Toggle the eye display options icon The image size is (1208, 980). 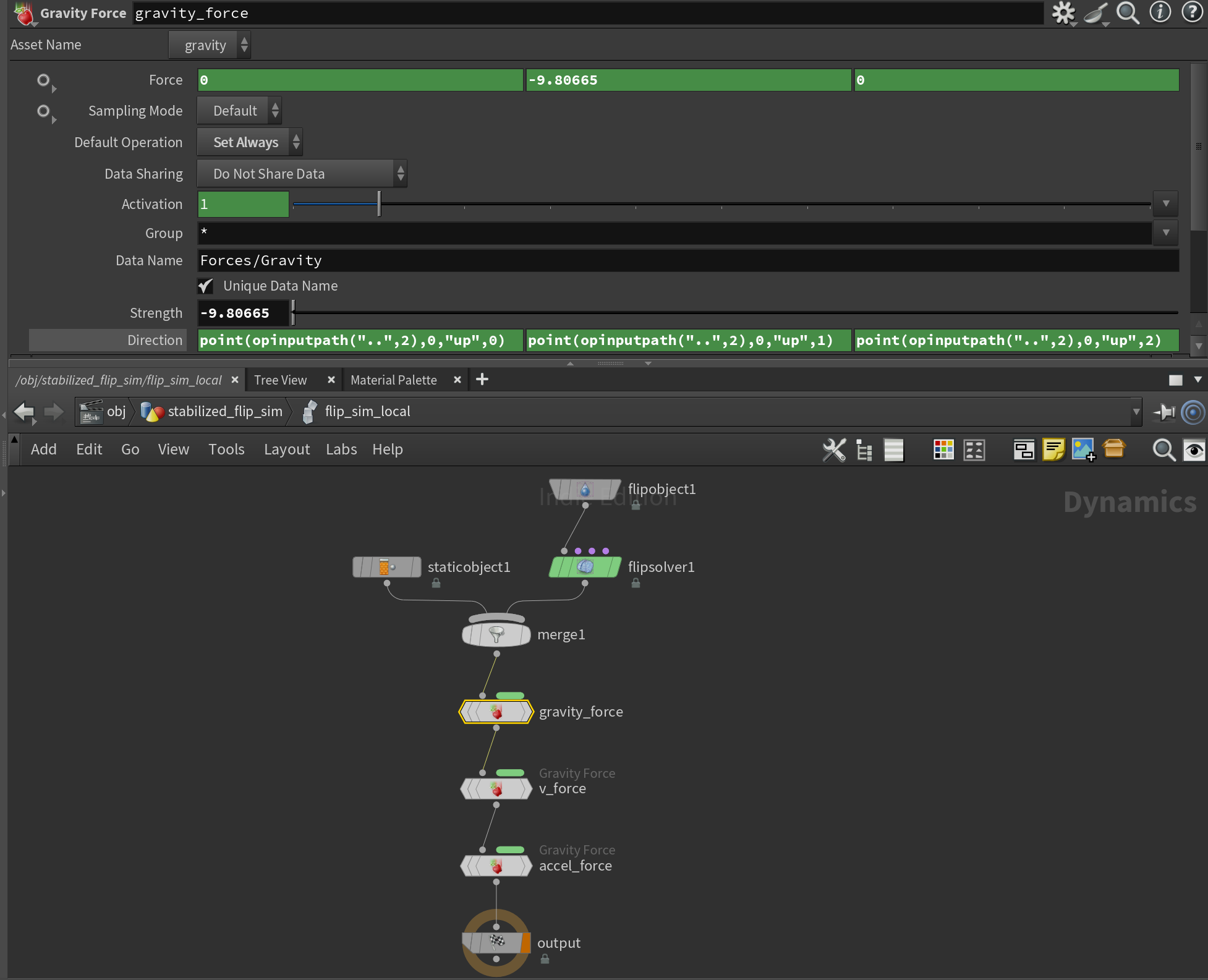click(x=1193, y=450)
